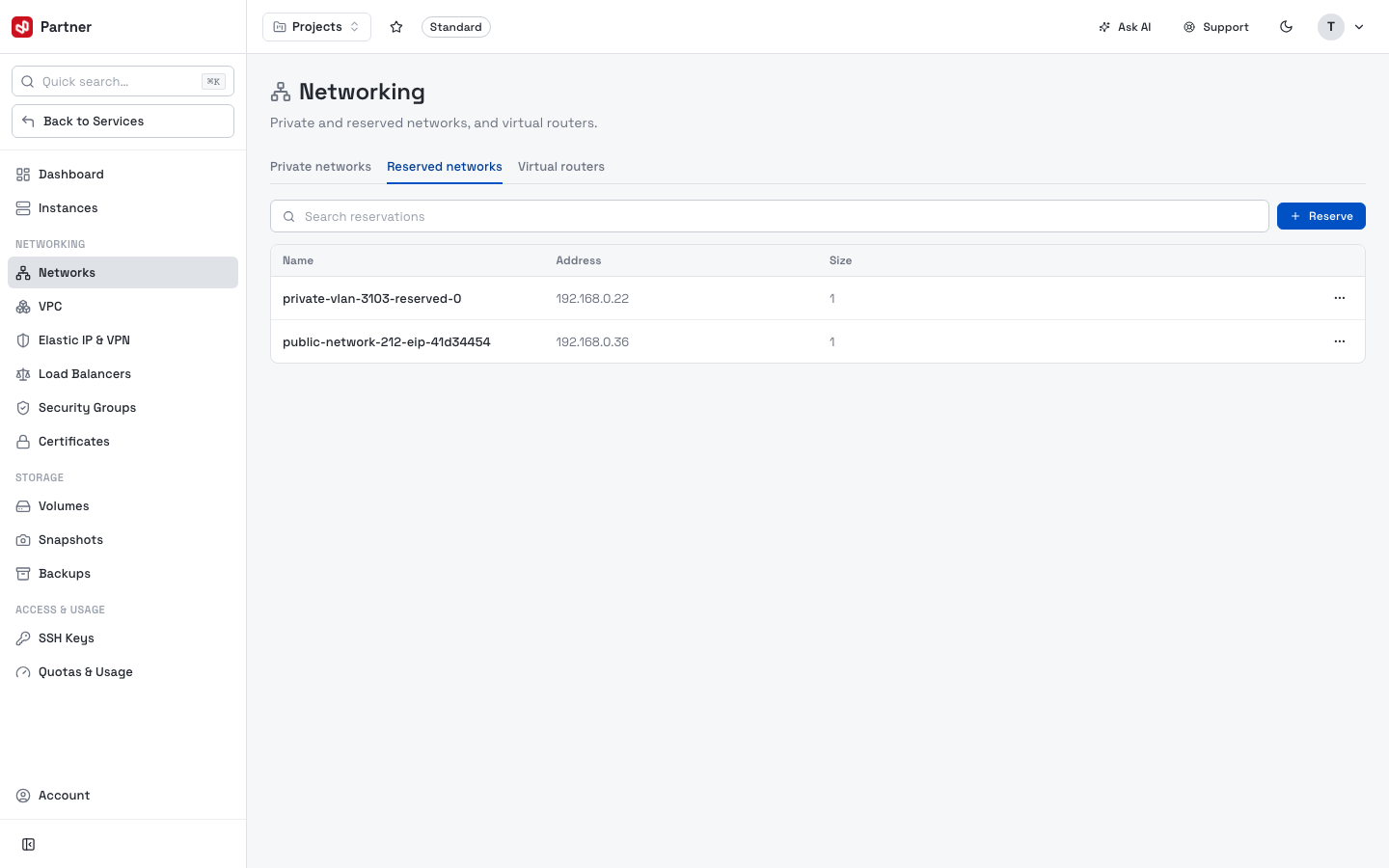
Task: Click the Networking heading icon
Action: [x=281, y=92]
